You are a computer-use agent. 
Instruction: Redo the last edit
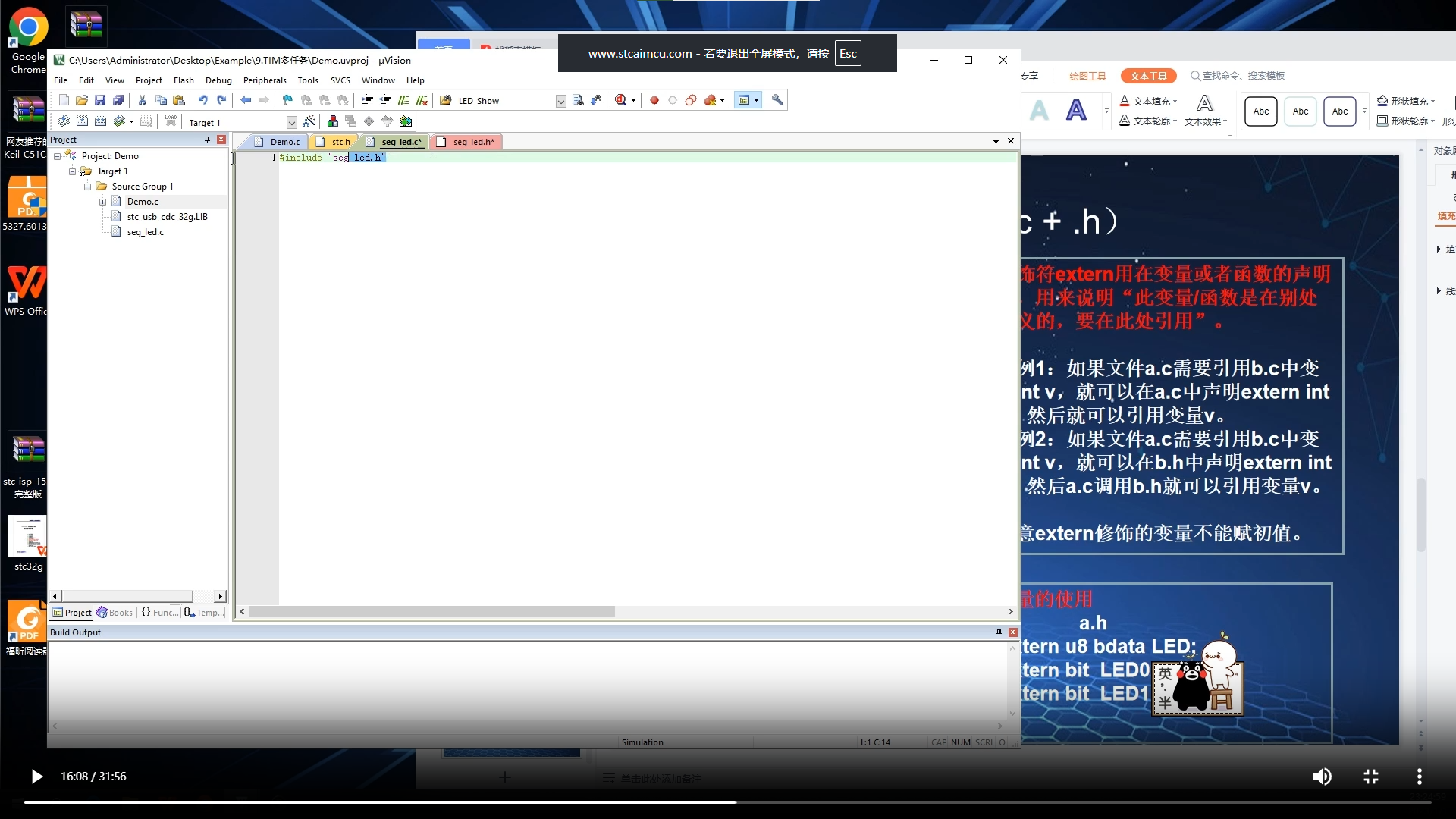click(221, 100)
